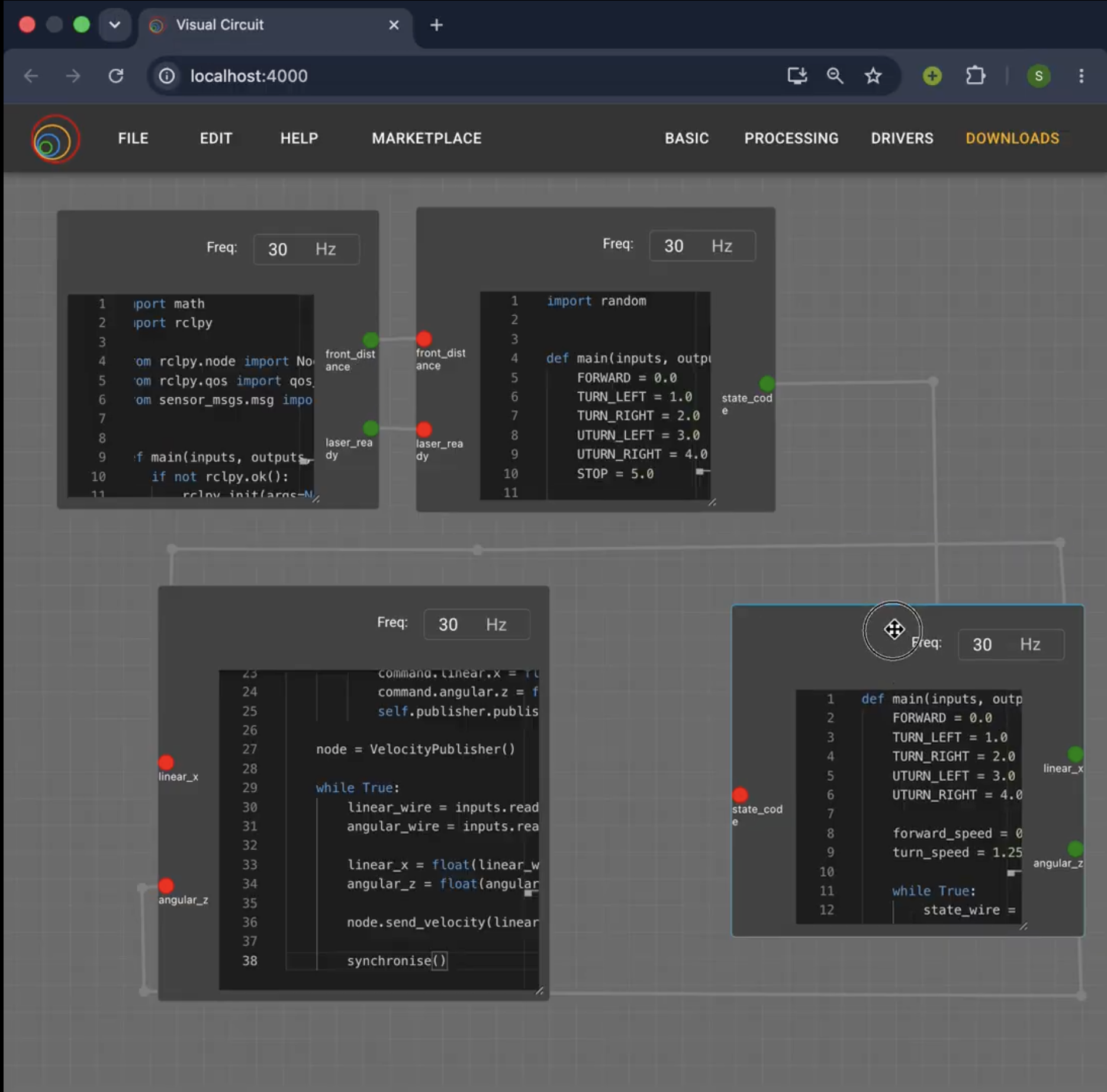Open the FILE menu
This screenshot has width=1107, height=1092.
click(133, 139)
